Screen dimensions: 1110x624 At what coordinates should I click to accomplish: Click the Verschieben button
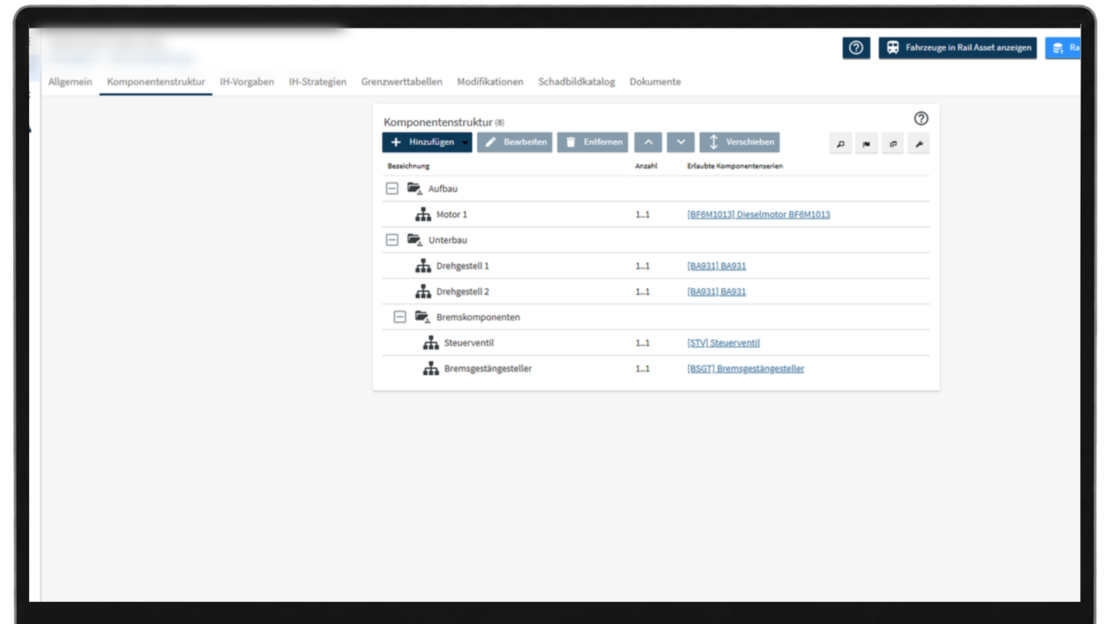739,142
